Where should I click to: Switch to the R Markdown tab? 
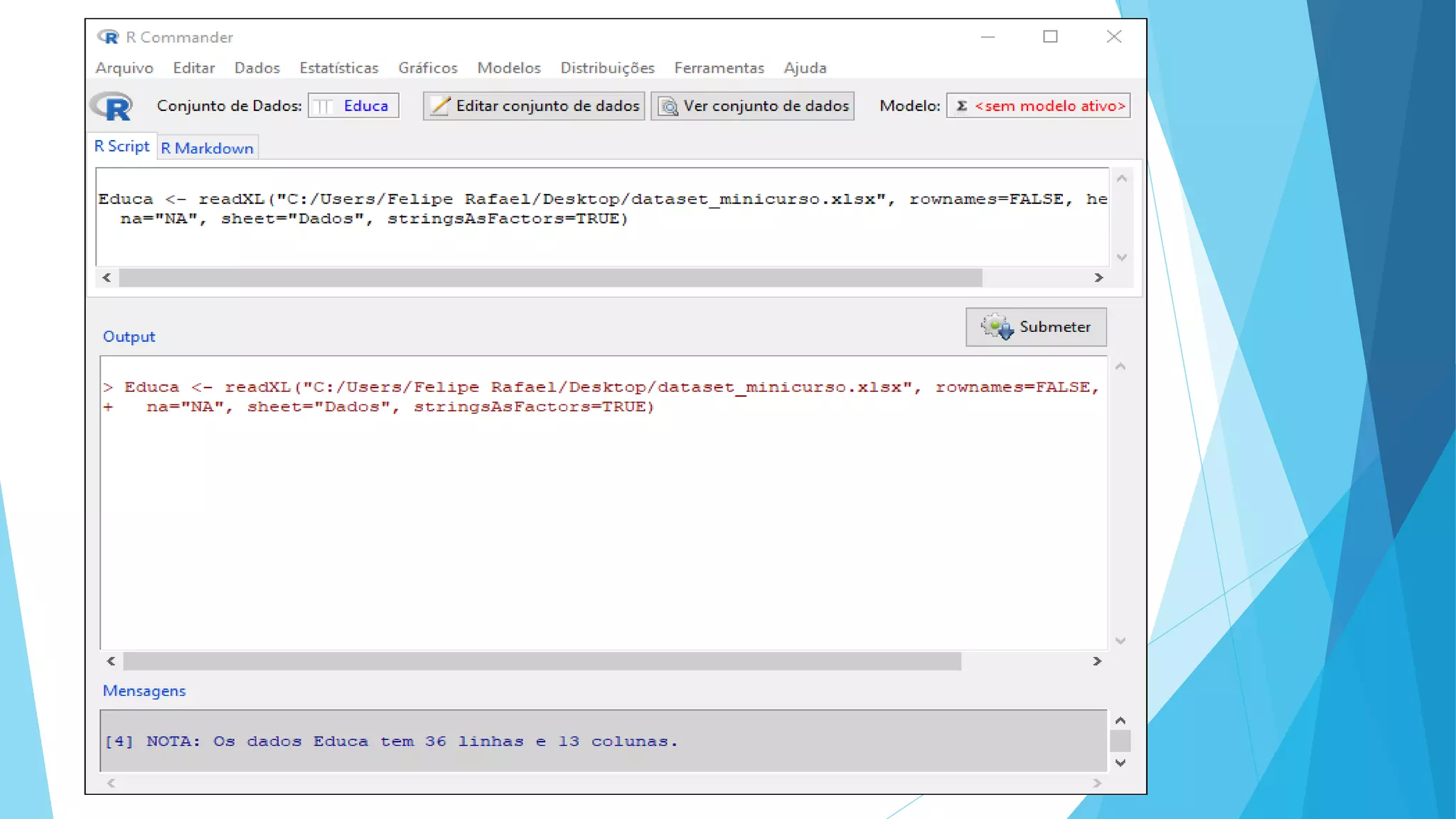tap(207, 148)
